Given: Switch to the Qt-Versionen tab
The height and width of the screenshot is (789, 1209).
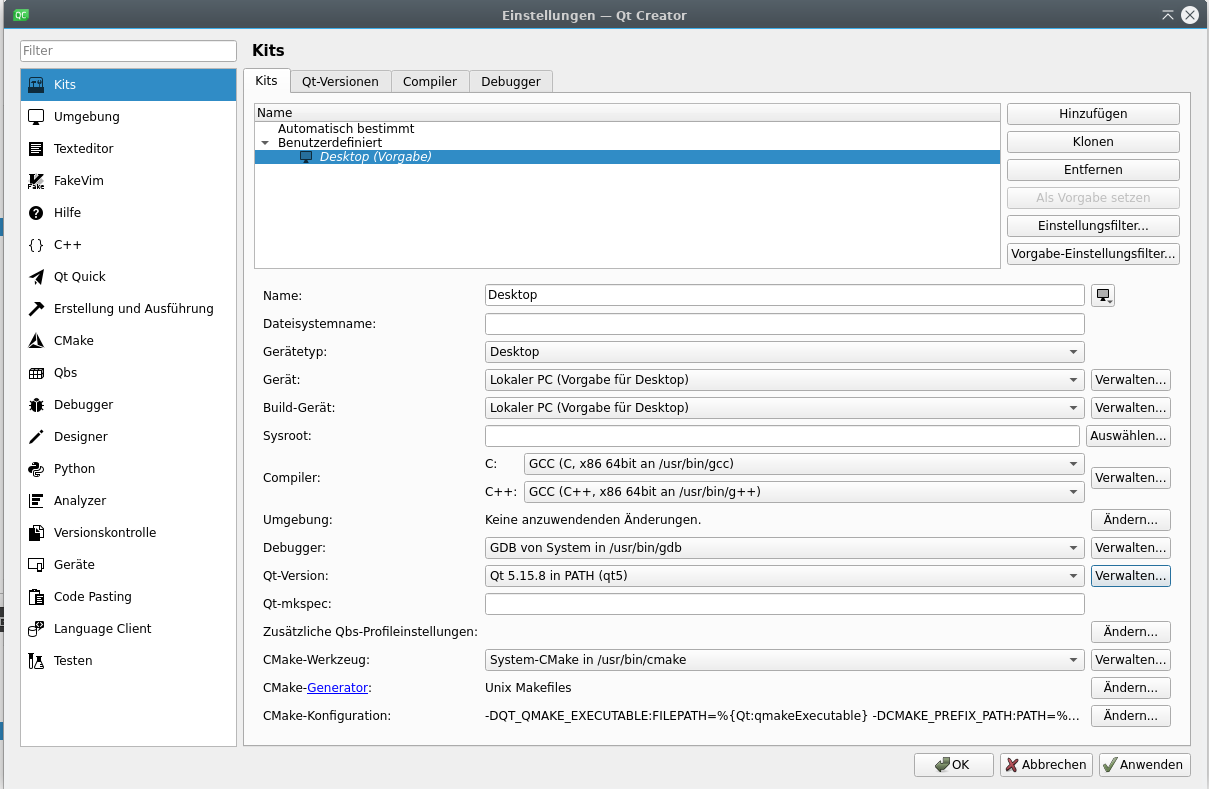Looking at the screenshot, I should click(x=340, y=82).
